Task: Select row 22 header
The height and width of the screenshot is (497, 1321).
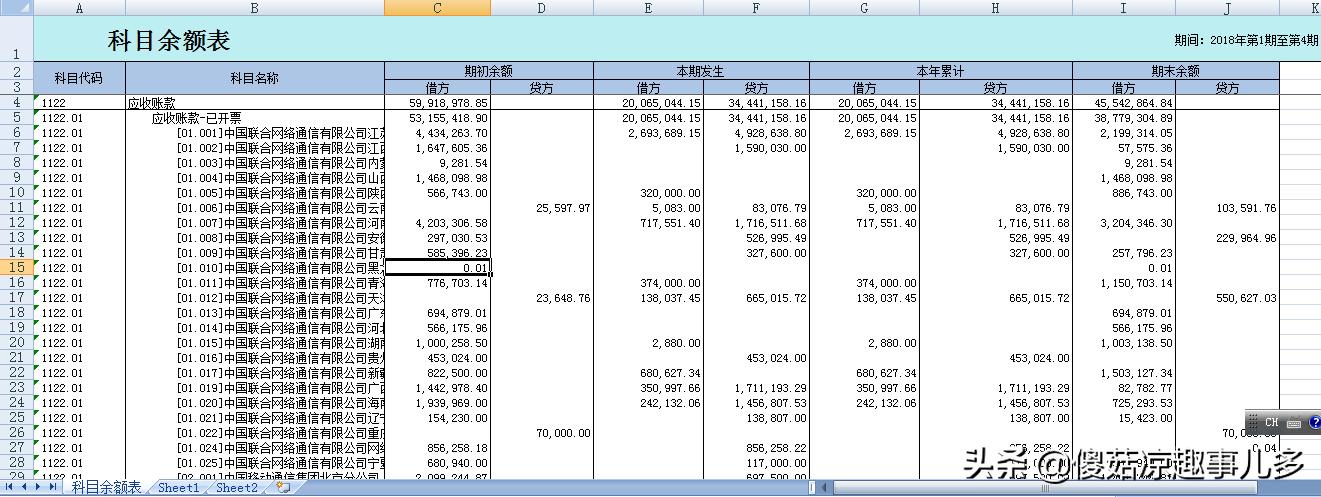Action: pyautogui.click(x=17, y=372)
